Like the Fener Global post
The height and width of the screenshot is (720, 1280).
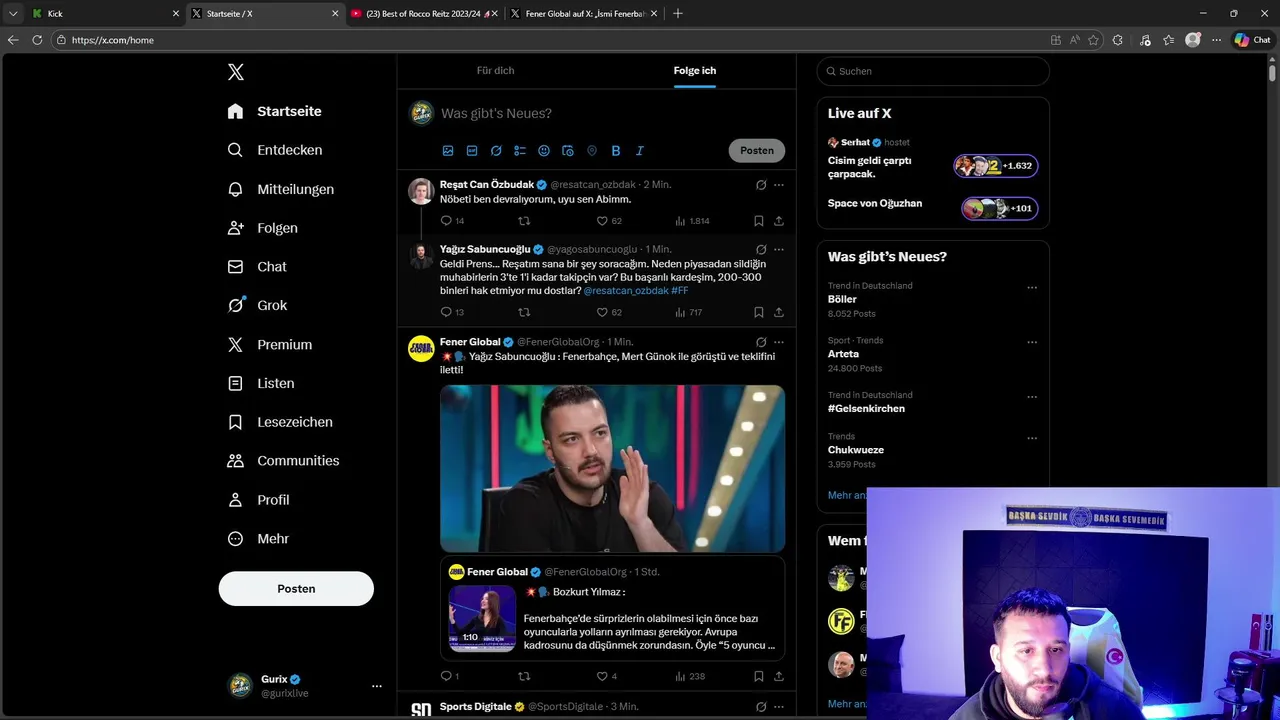tap(602, 677)
